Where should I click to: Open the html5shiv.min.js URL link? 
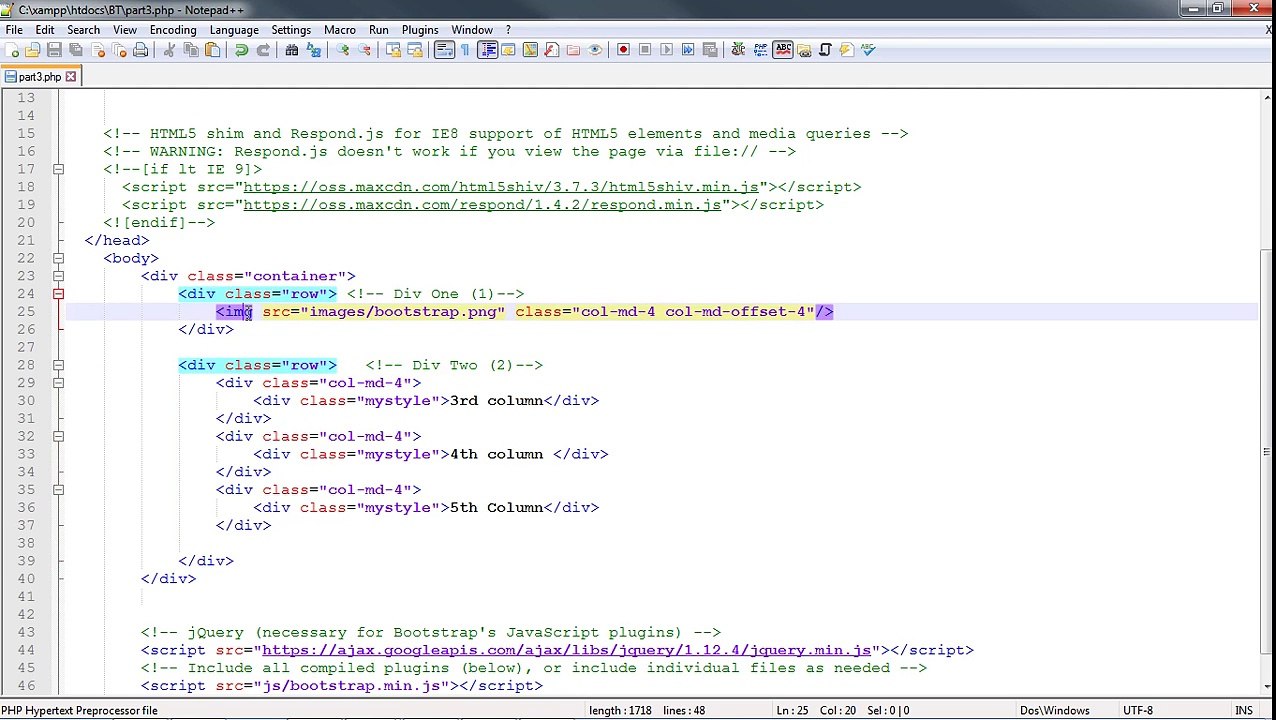pyautogui.click(x=501, y=187)
